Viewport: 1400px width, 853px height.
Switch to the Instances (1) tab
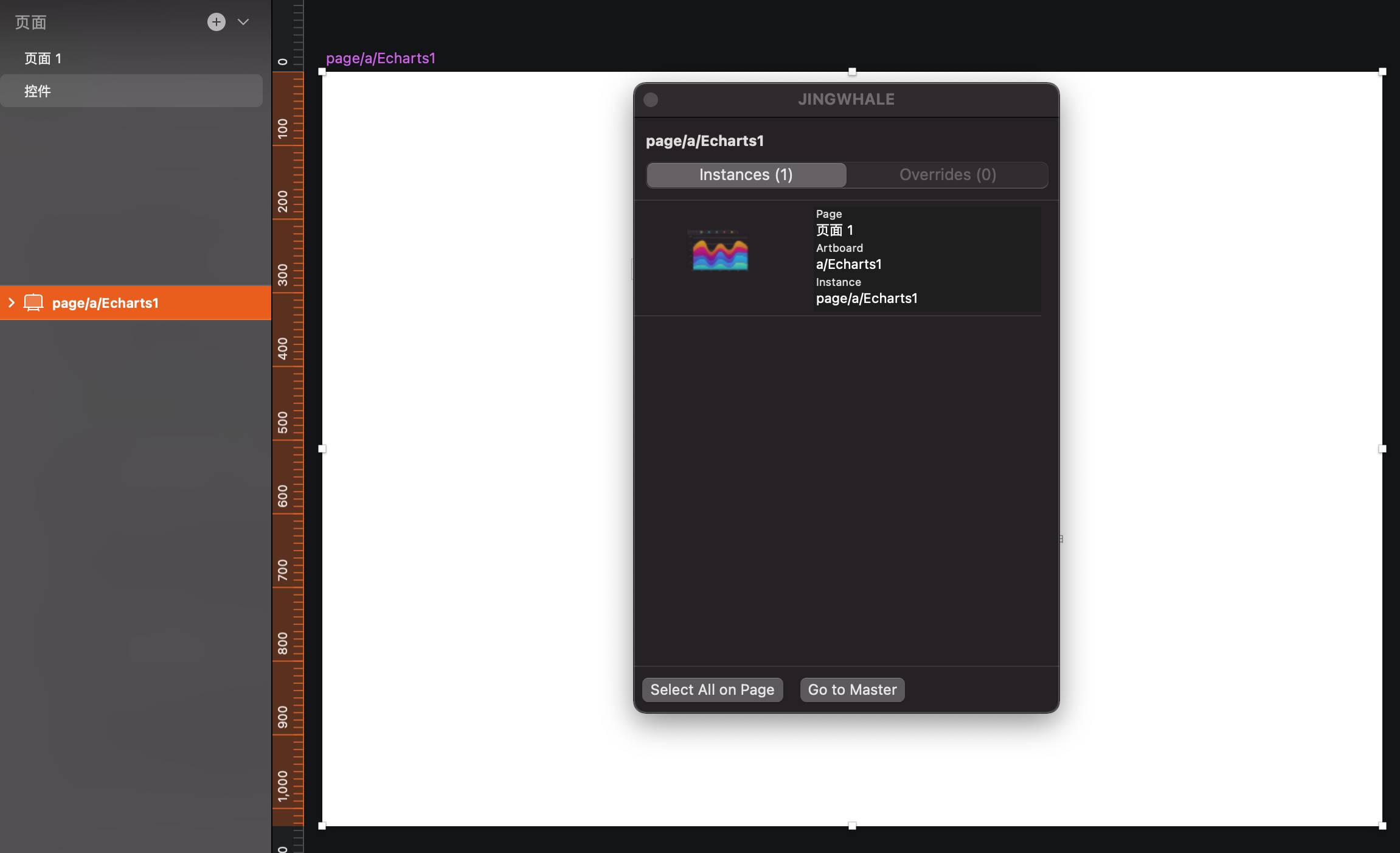click(746, 175)
